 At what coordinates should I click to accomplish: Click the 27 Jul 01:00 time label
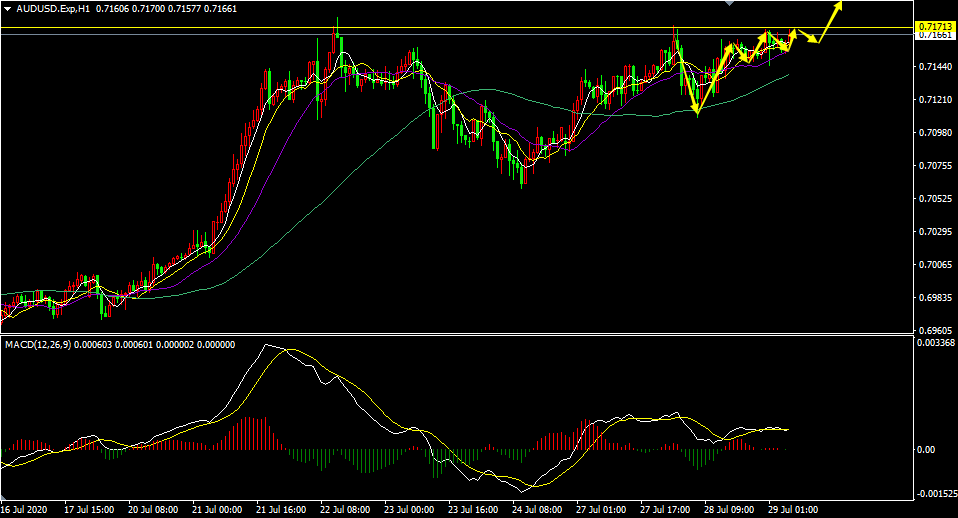click(x=601, y=509)
